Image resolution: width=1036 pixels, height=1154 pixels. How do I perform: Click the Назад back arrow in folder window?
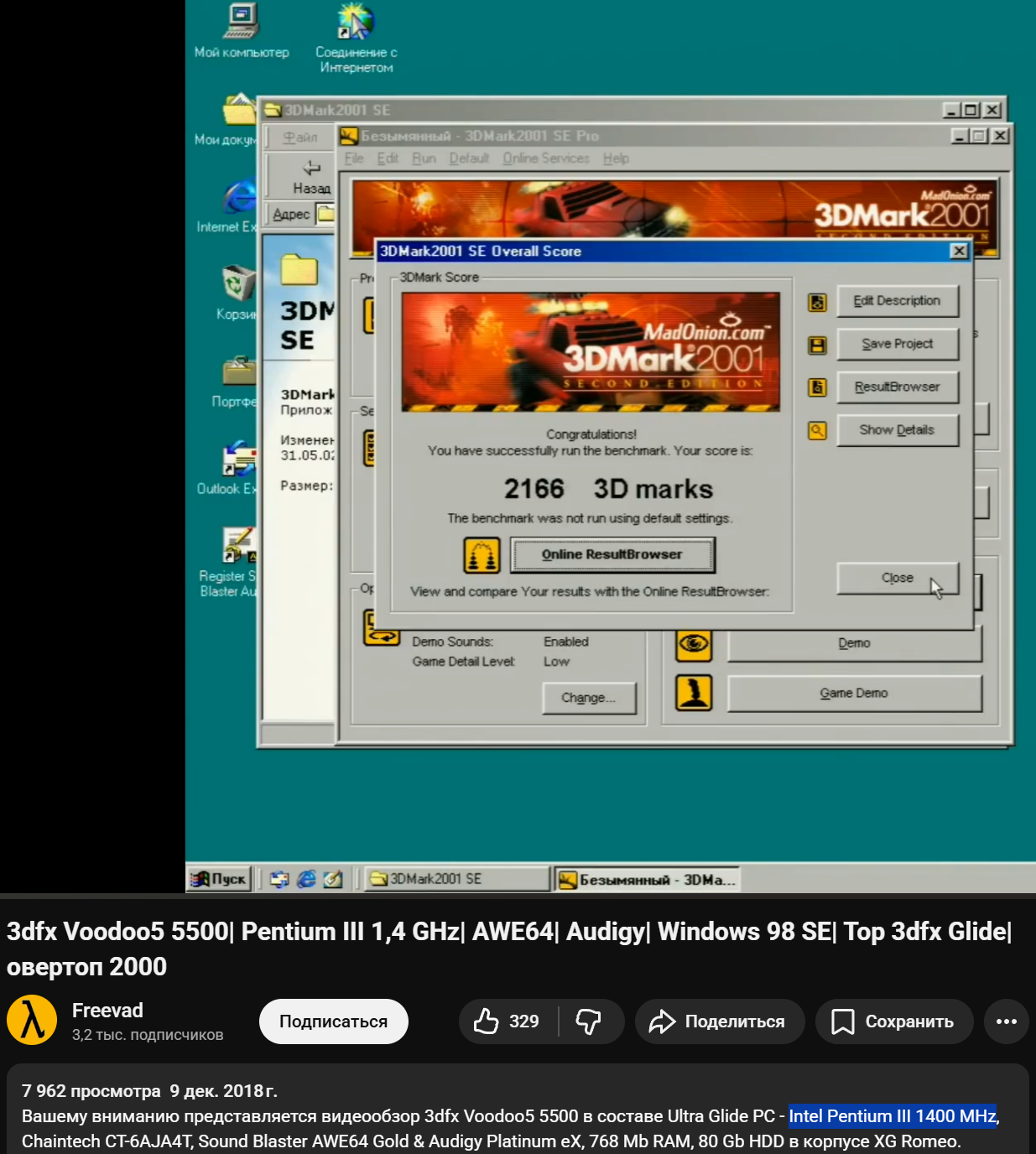tap(311, 176)
